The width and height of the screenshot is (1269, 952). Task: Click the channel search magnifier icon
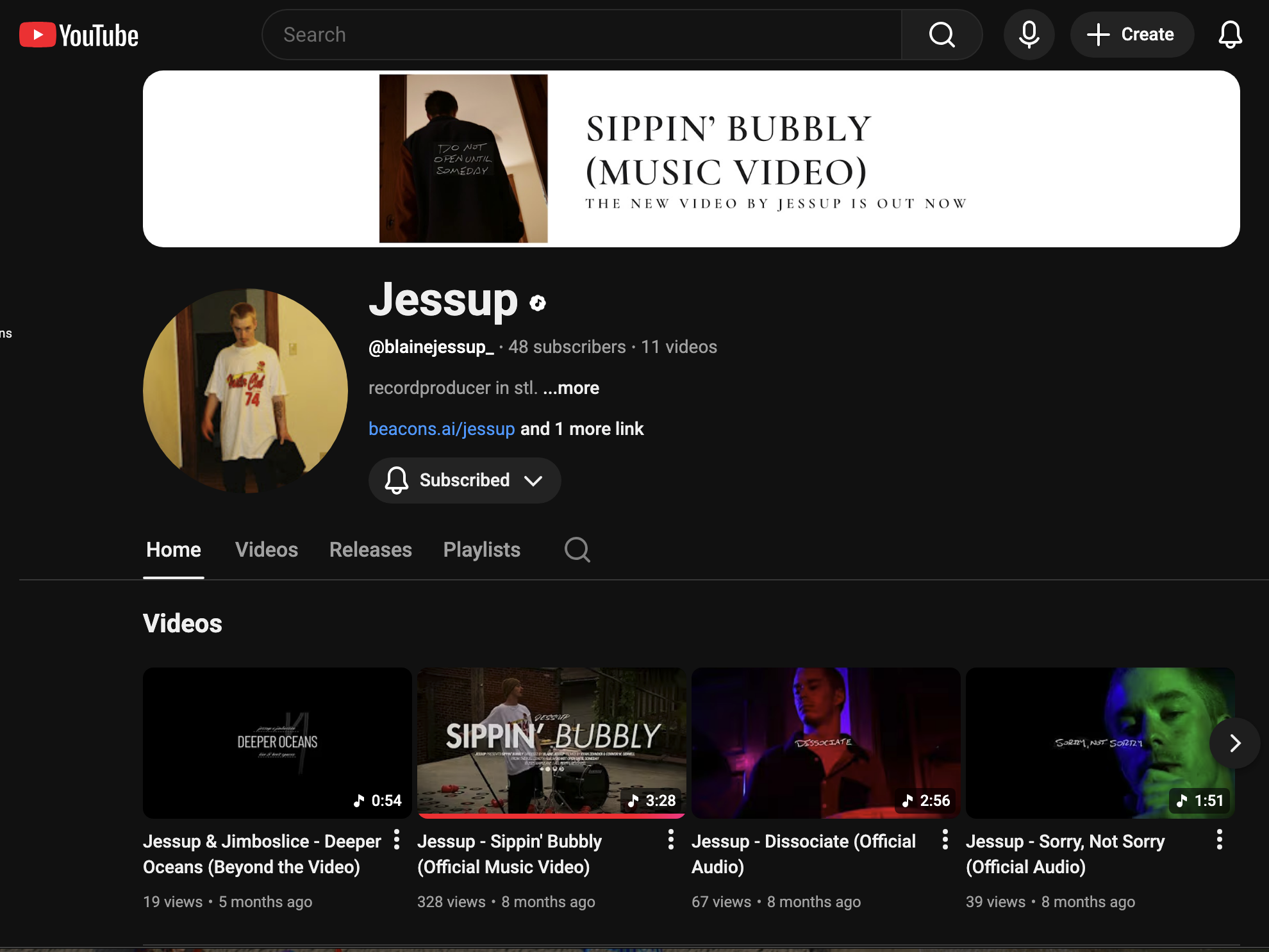tap(577, 550)
